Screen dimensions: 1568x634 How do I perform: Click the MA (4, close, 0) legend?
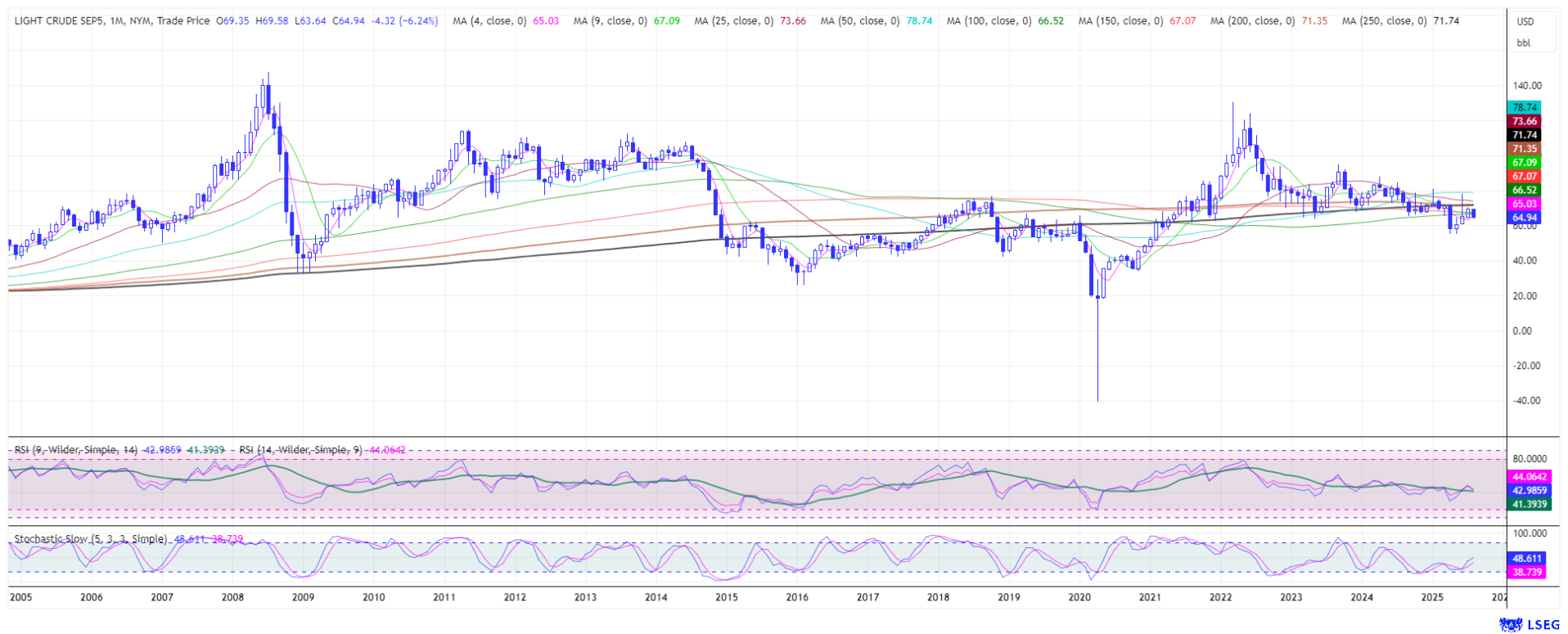click(x=489, y=20)
